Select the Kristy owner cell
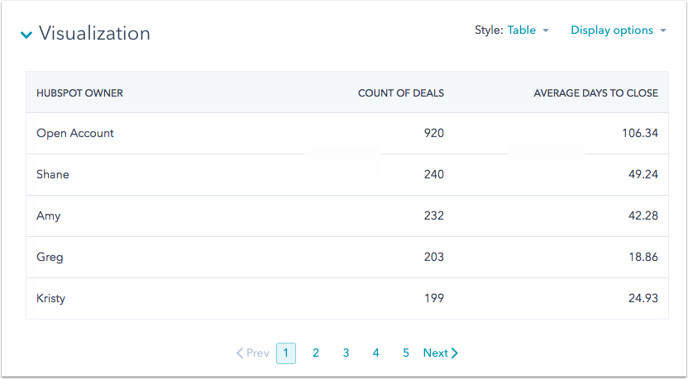 click(51, 298)
